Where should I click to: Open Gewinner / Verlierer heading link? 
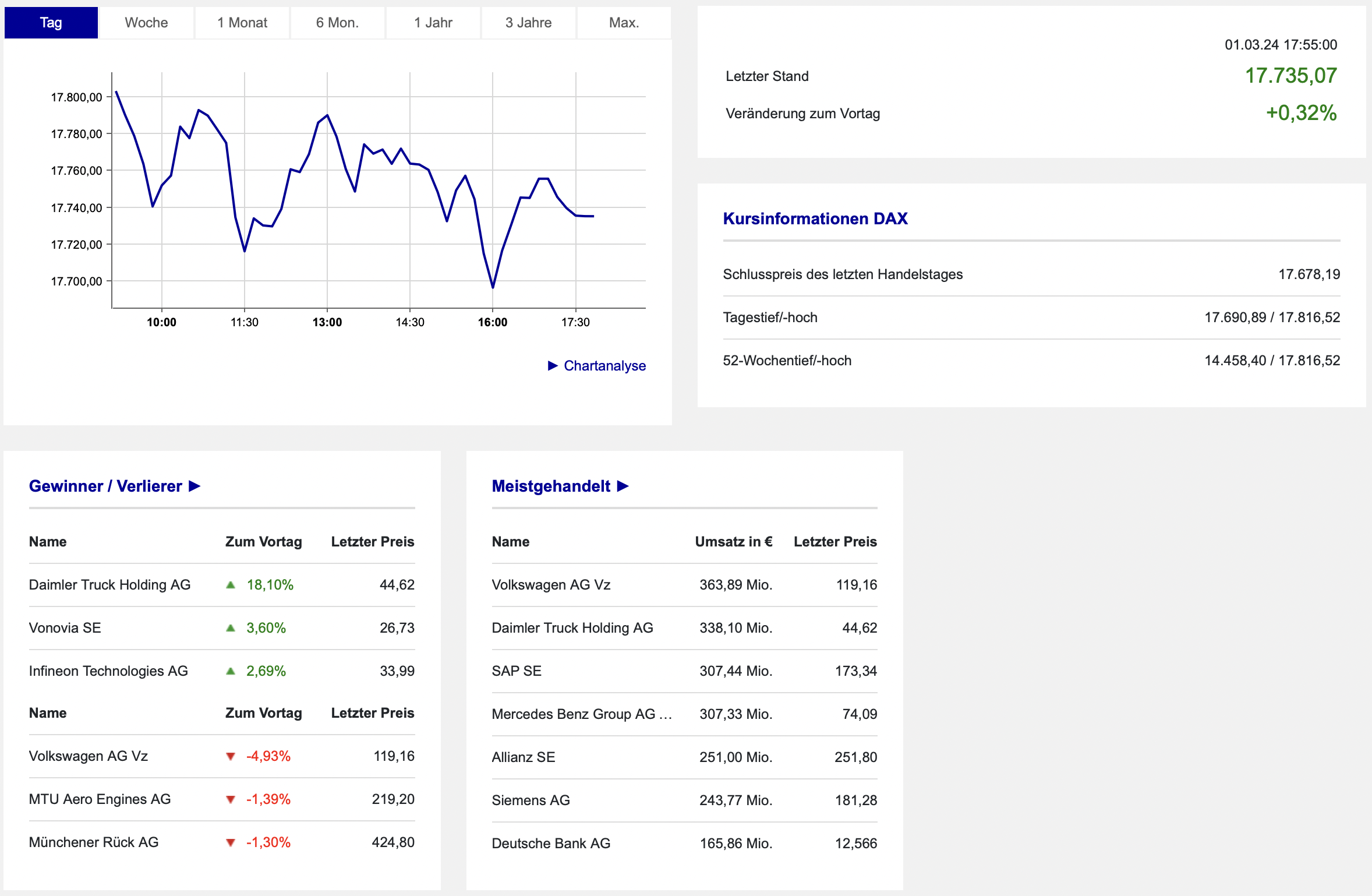[x=105, y=486]
